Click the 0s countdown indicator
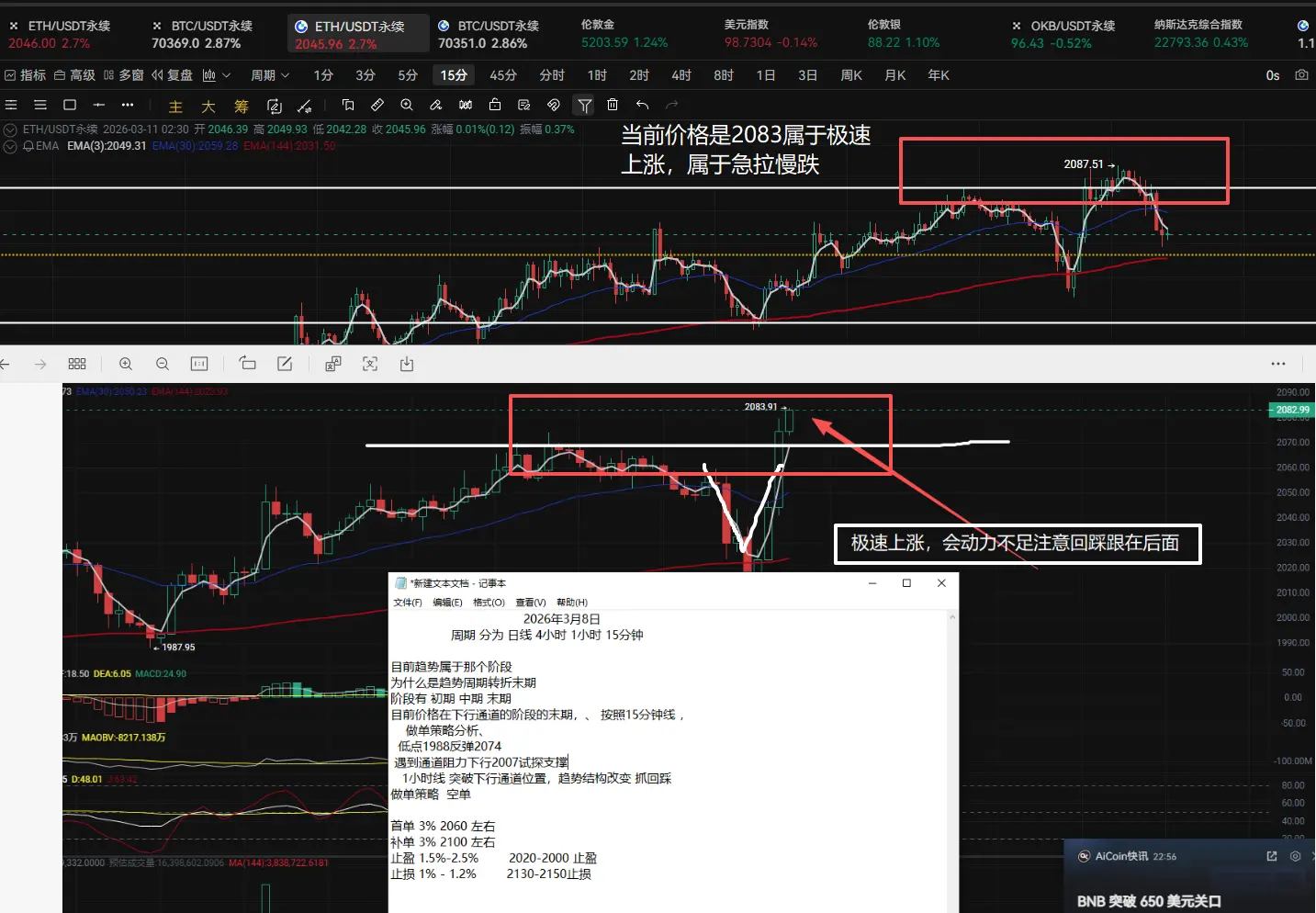The image size is (1316, 913). [1273, 75]
